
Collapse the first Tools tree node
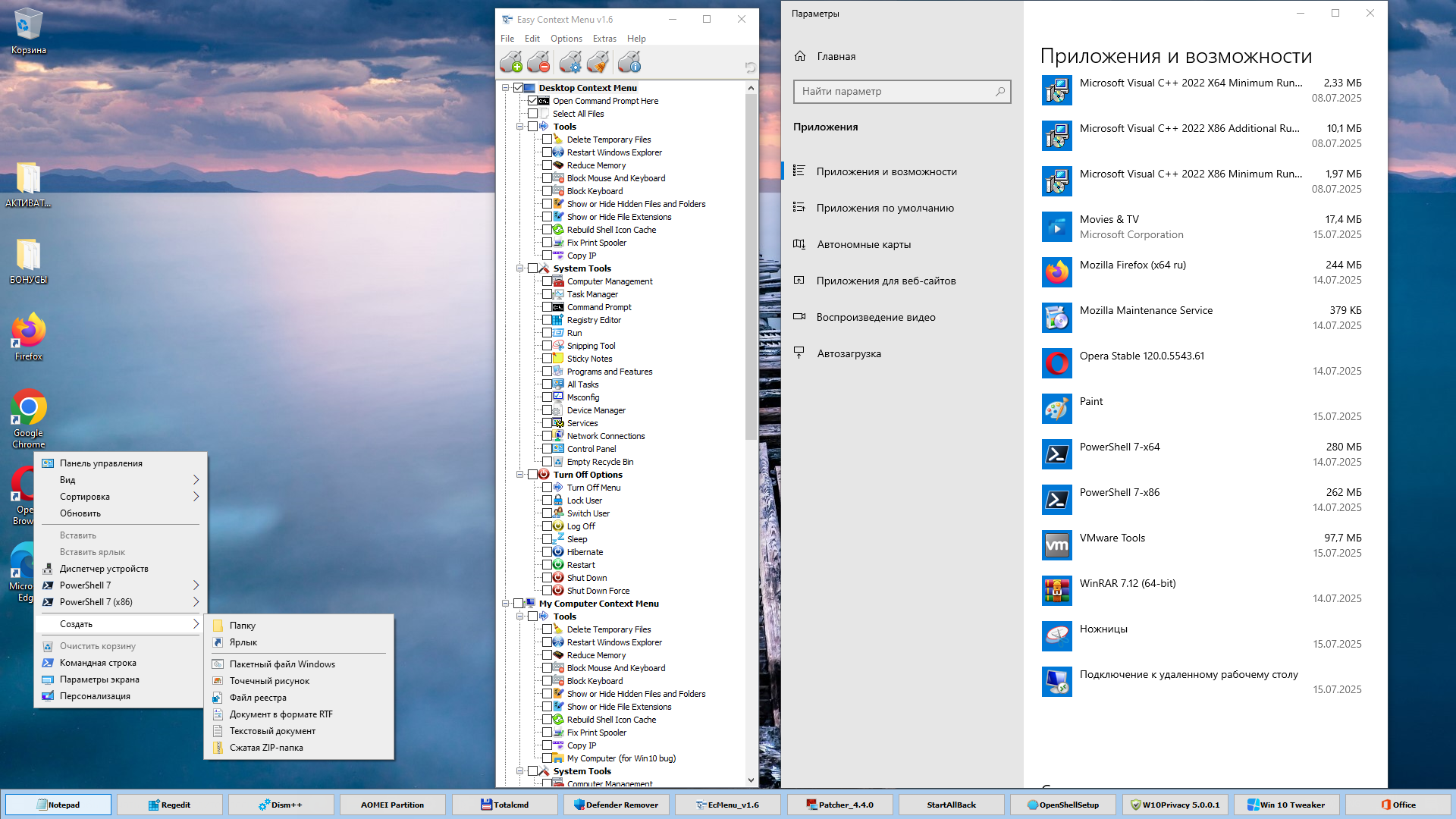pyautogui.click(x=520, y=127)
